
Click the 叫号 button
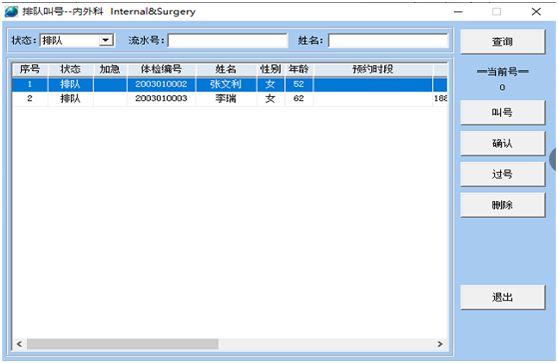(502, 112)
